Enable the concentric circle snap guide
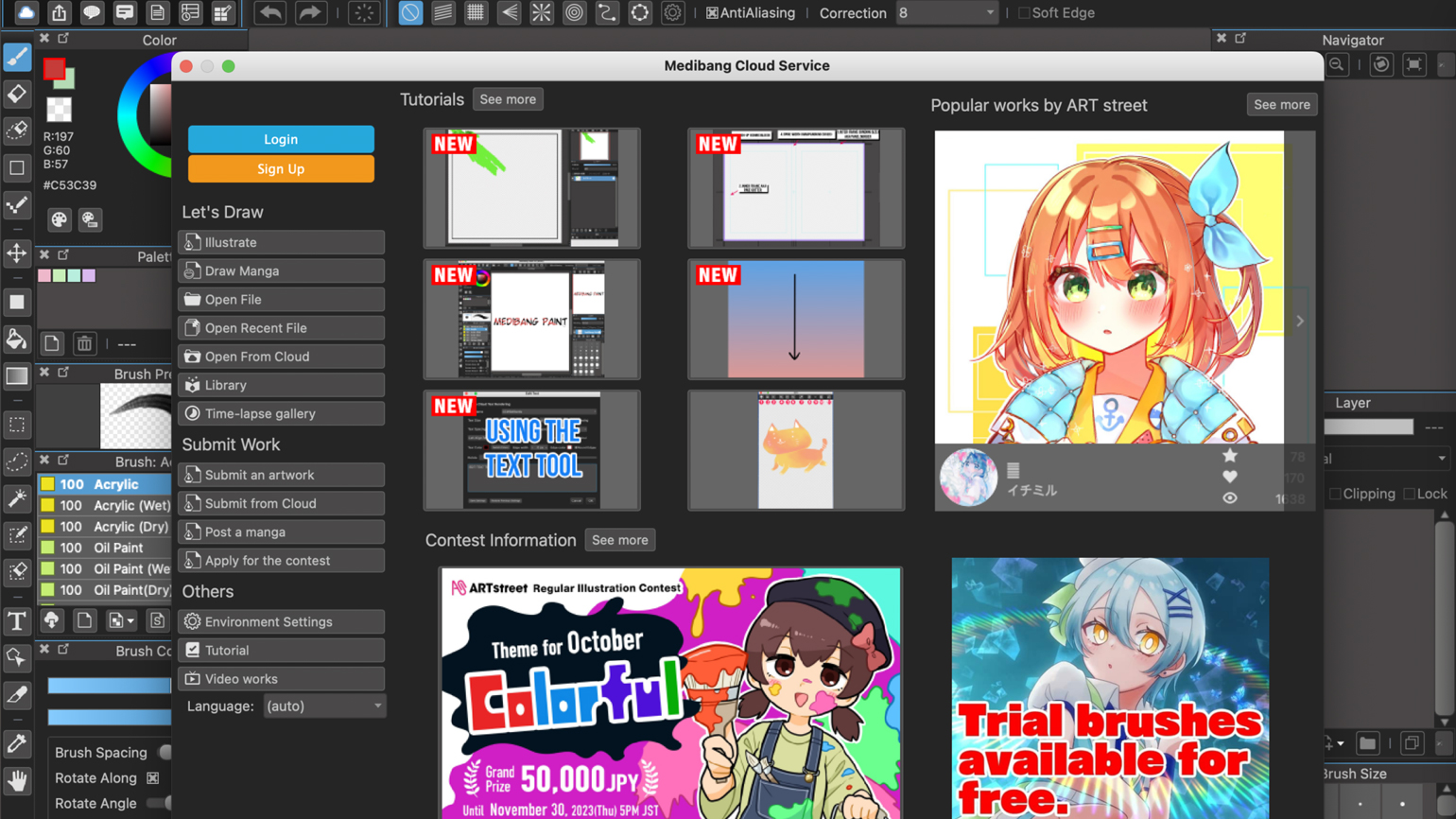 [574, 13]
